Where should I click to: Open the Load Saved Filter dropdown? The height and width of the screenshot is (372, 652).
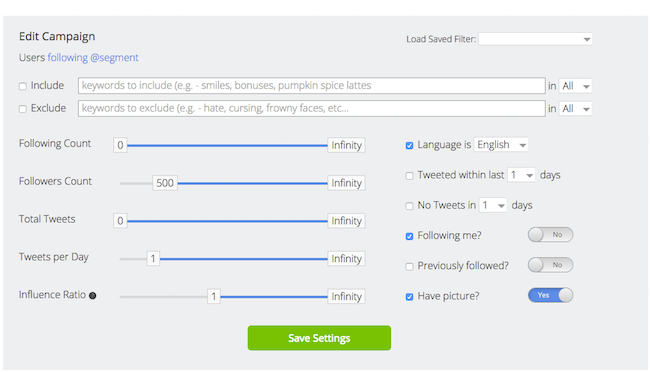535,39
